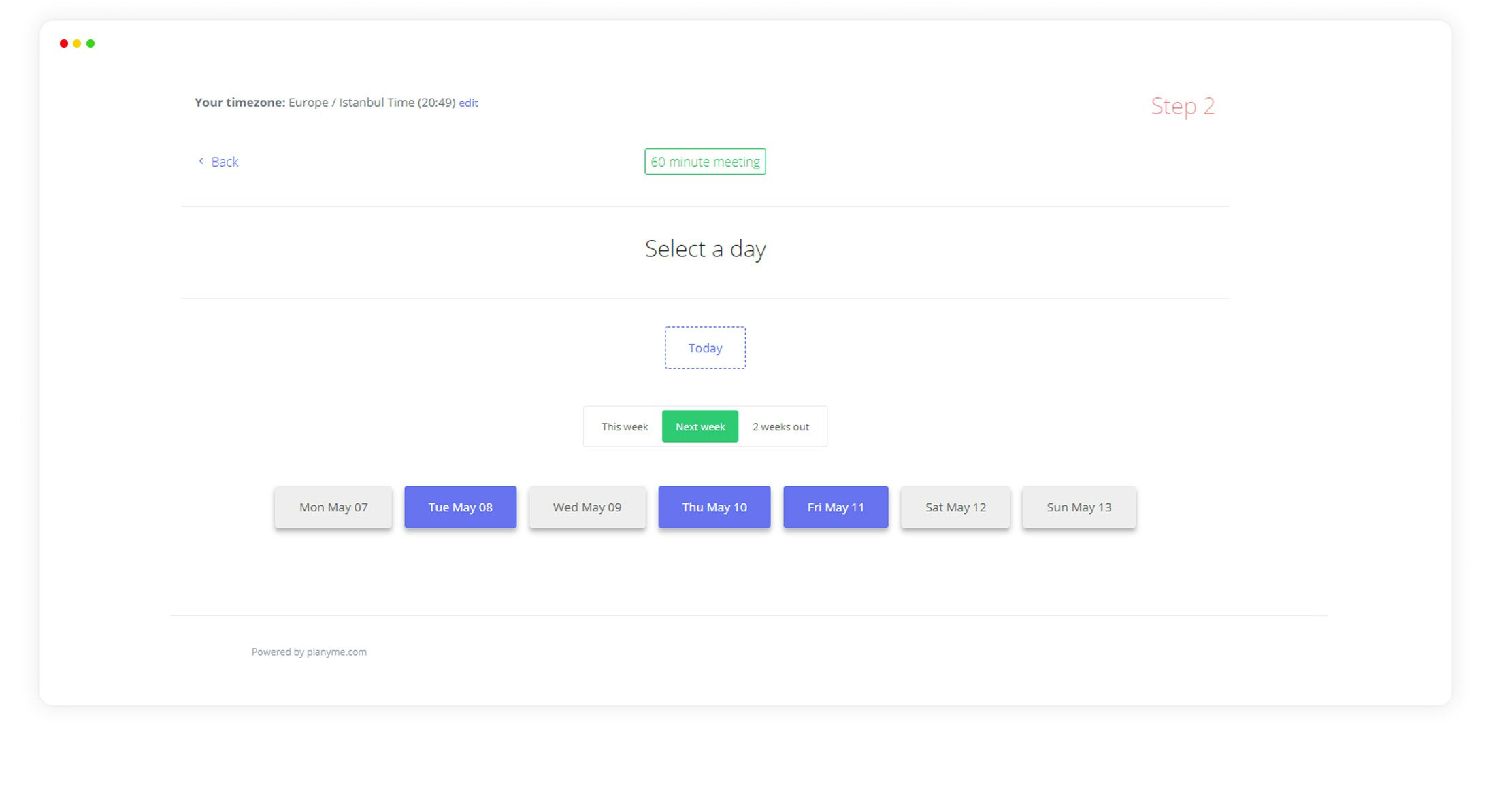1497x812 pixels.
Task: Pick Tue May 08 as the day
Action: [x=461, y=507]
